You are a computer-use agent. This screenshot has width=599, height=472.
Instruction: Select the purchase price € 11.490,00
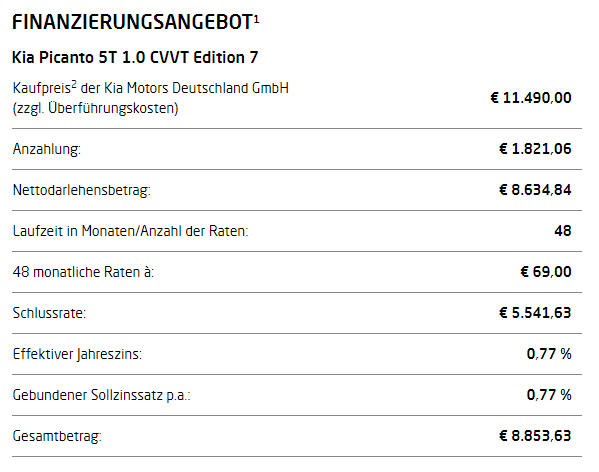pos(531,98)
